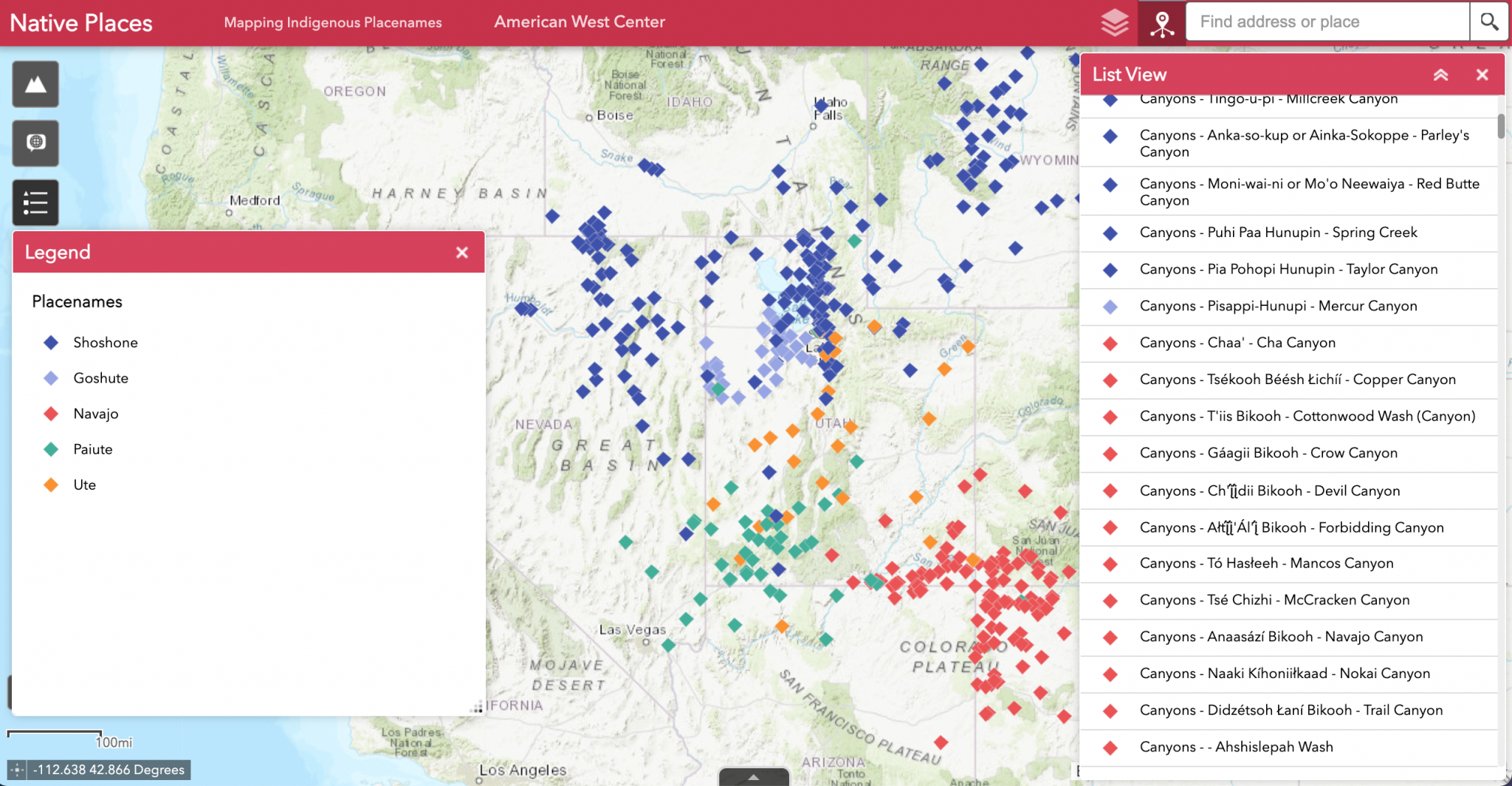Image resolution: width=1512 pixels, height=786 pixels.
Task: Click inside the Find address or place field
Action: point(1322,21)
